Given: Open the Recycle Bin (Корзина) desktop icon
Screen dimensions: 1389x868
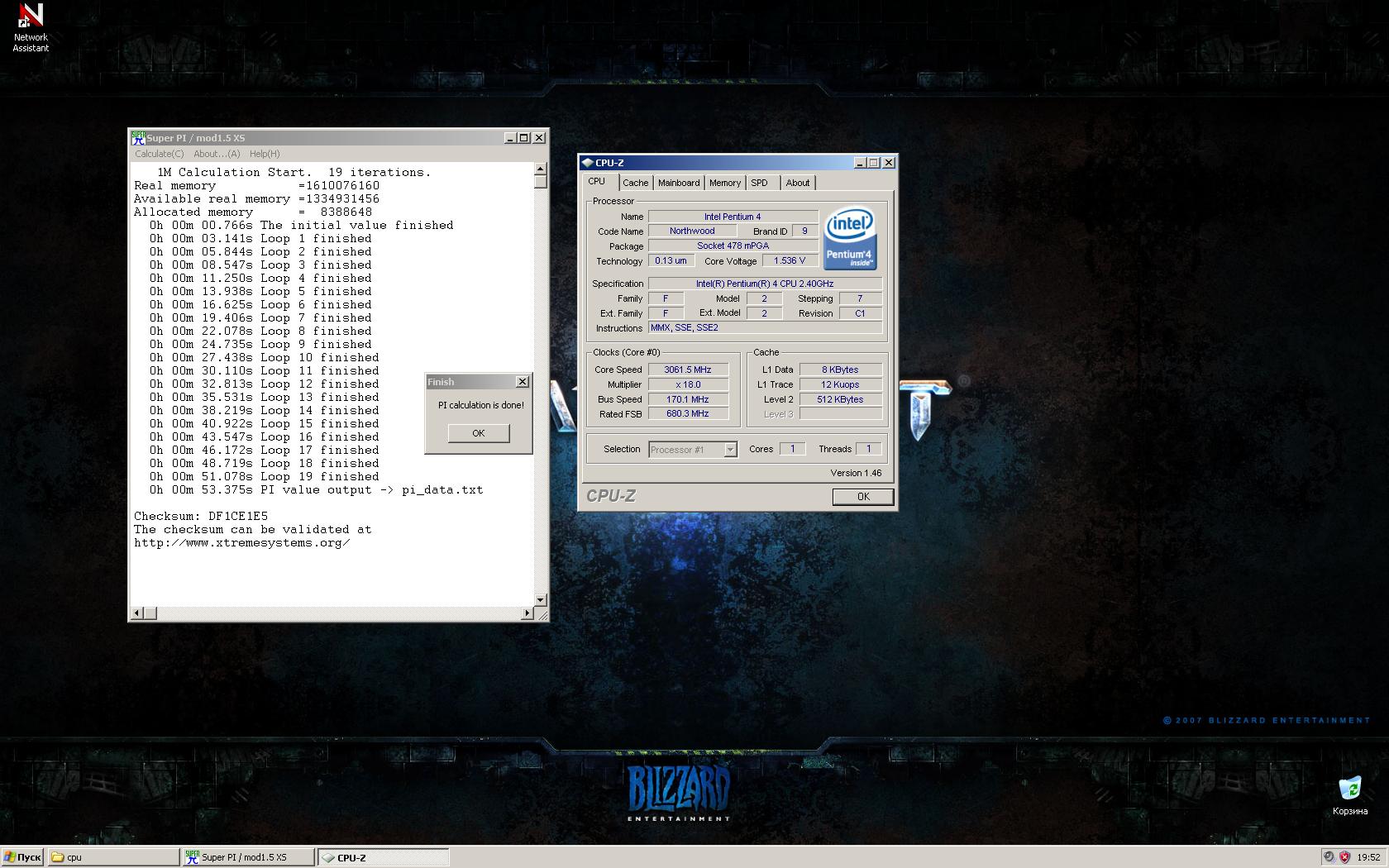Looking at the screenshot, I should tap(1349, 795).
